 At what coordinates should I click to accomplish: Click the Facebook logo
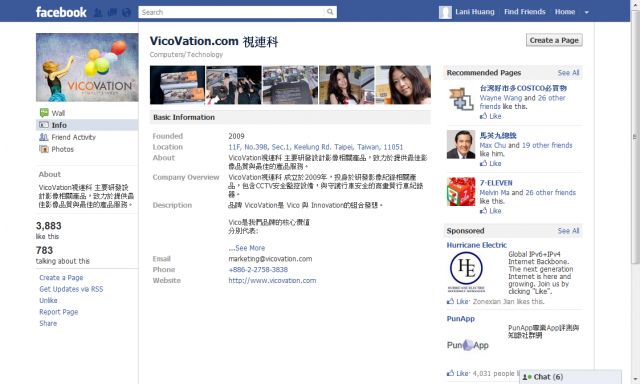click(61, 12)
